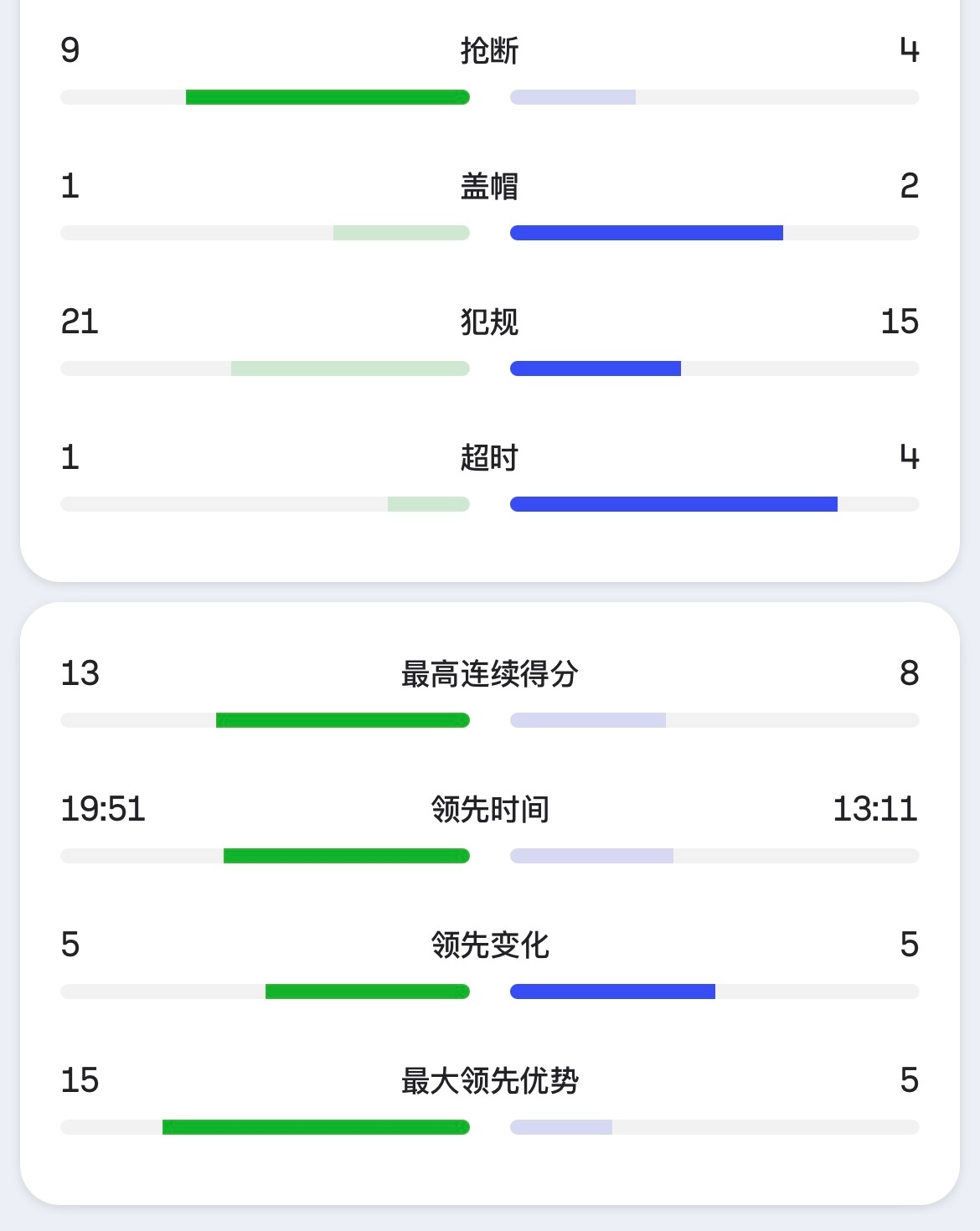The height and width of the screenshot is (1231, 980).
Task: Click the 抢断 stat label
Action: pos(489,51)
